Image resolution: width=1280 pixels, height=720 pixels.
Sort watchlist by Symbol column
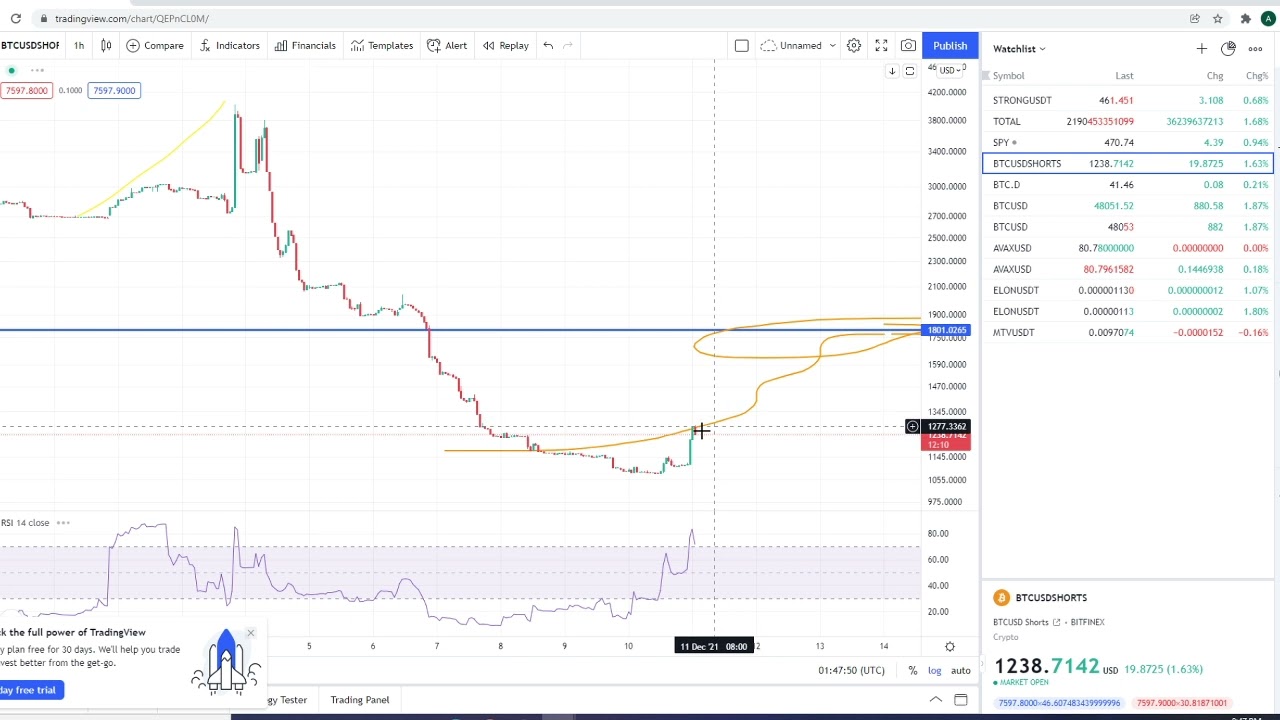click(x=1008, y=76)
